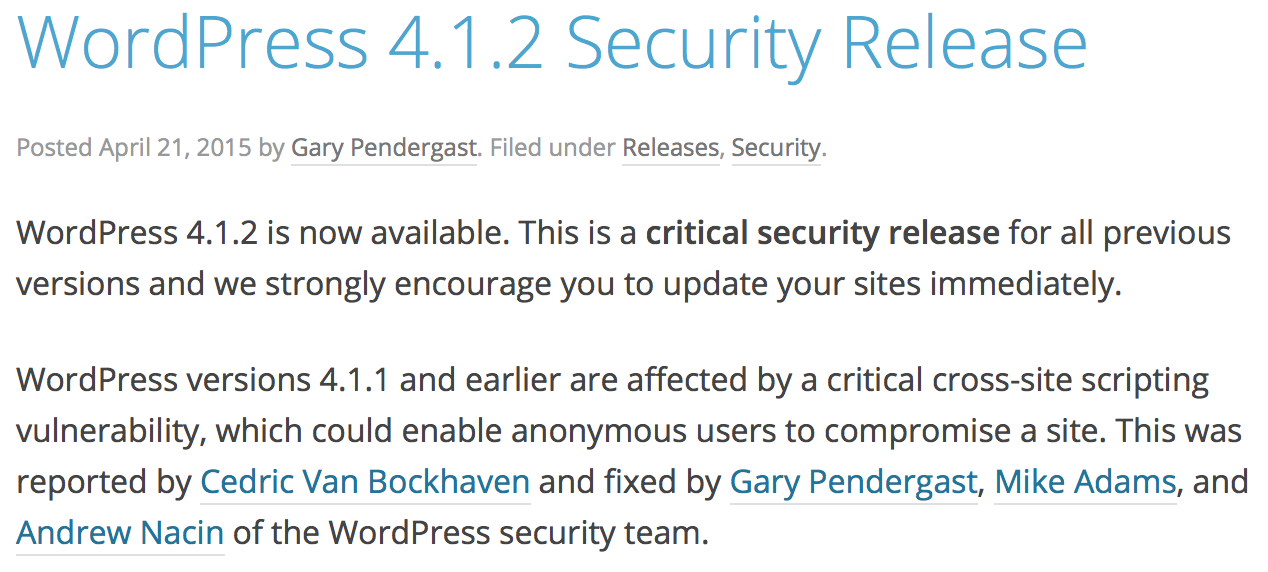Click the 'Posted April 21, 2015' date text

pos(134,148)
